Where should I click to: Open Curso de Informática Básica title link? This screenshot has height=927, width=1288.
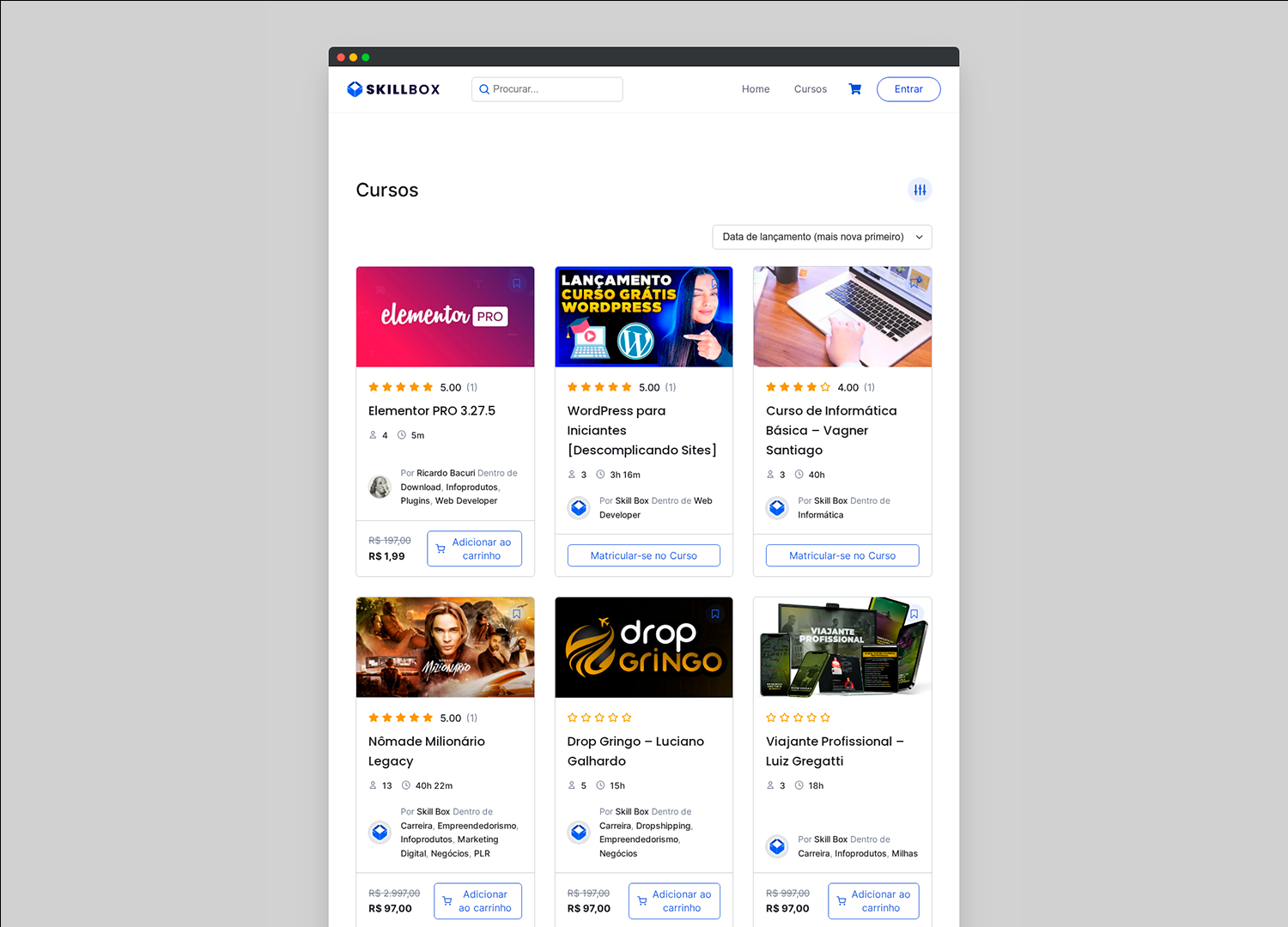coord(831,431)
